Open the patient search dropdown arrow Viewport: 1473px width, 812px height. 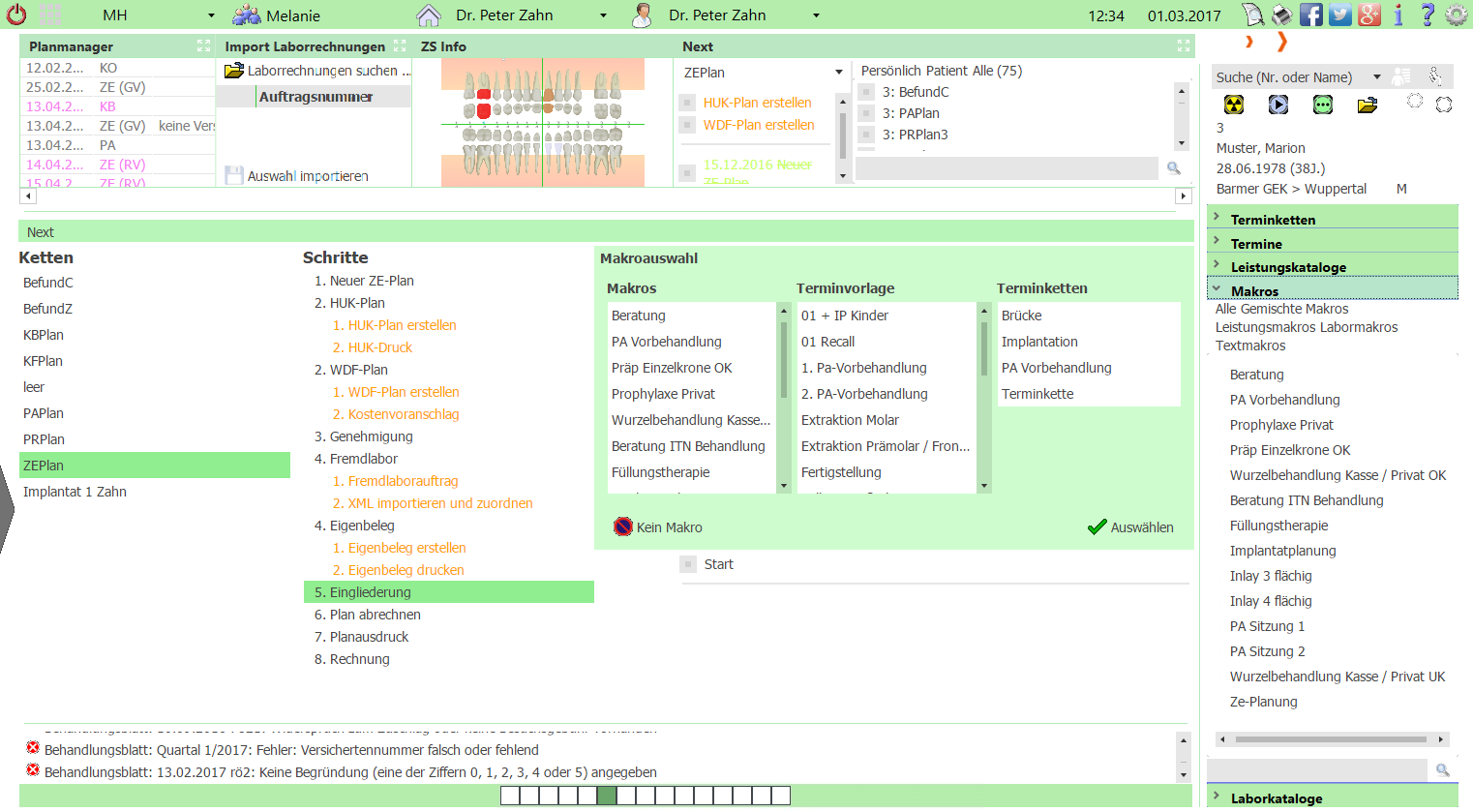(1376, 77)
